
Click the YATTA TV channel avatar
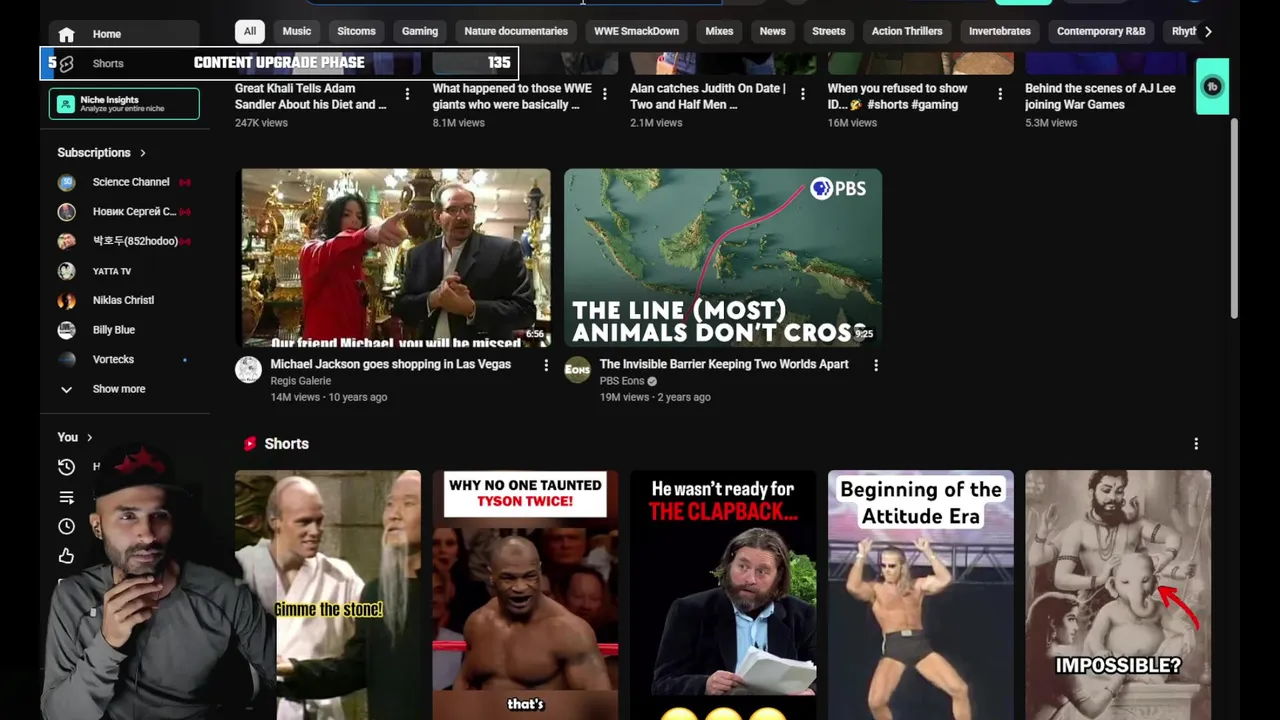pyautogui.click(x=66, y=271)
